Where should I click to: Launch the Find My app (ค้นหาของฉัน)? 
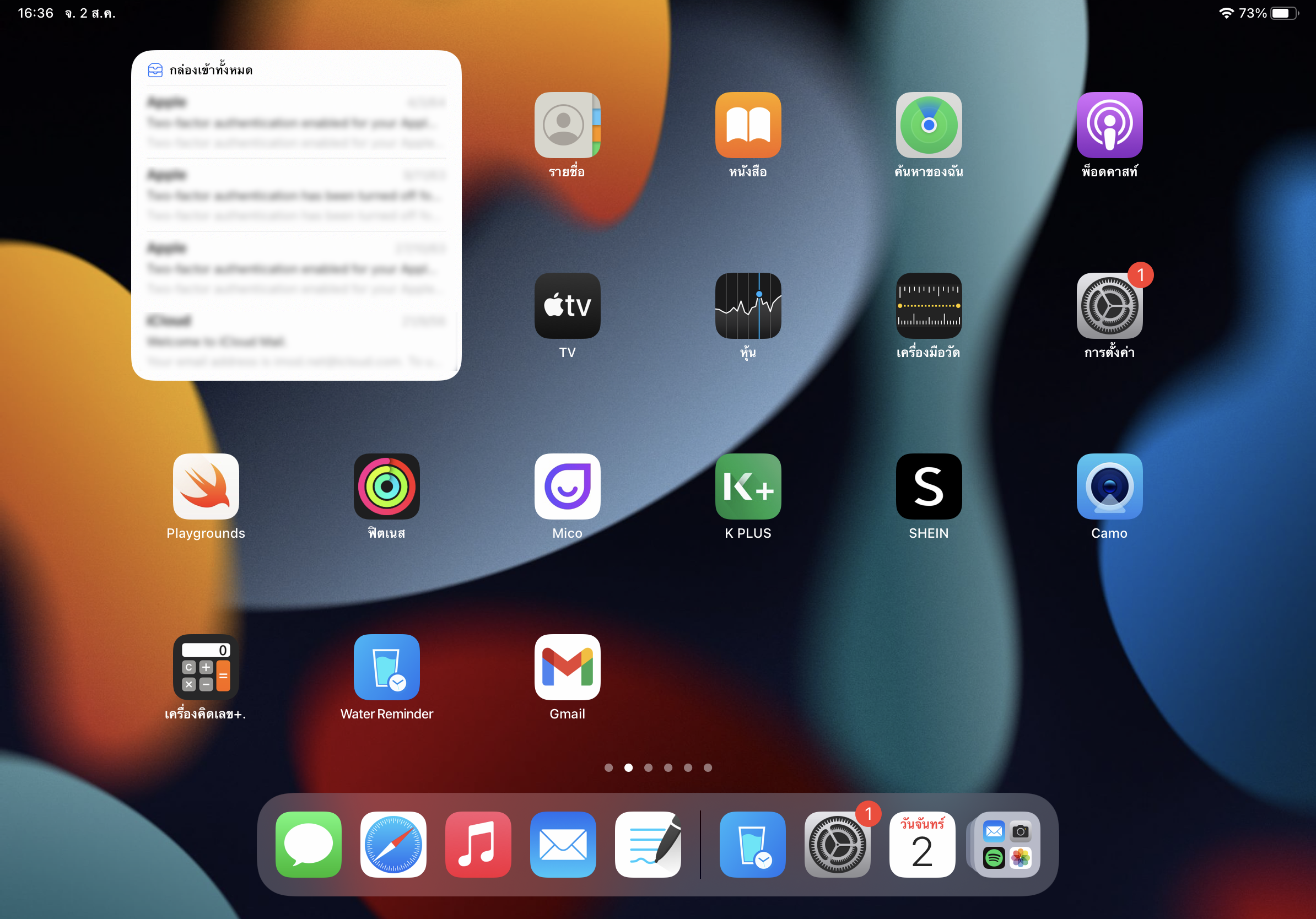(x=929, y=125)
